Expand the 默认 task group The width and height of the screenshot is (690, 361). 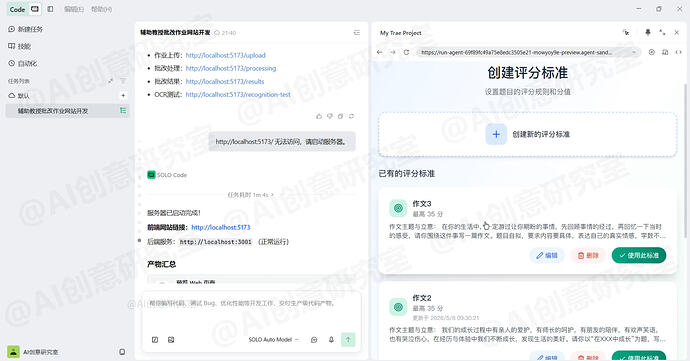[x=19, y=96]
